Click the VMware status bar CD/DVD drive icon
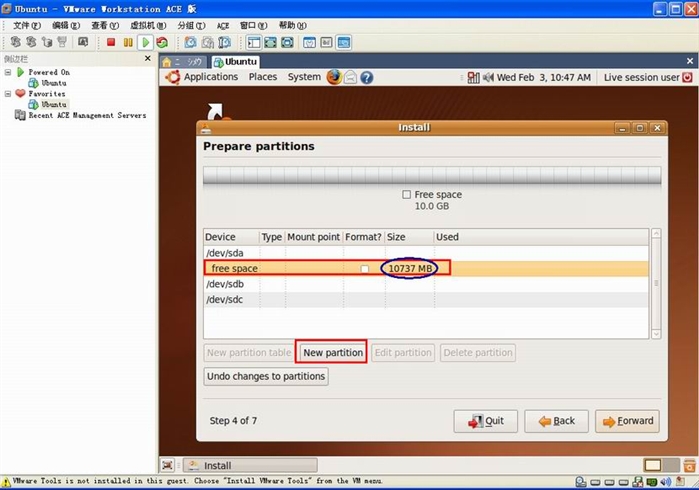The image size is (699, 490). point(581,482)
